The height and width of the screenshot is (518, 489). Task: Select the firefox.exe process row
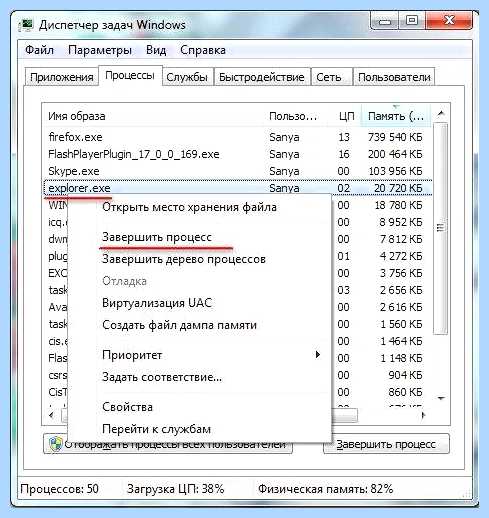[x=238, y=137]
